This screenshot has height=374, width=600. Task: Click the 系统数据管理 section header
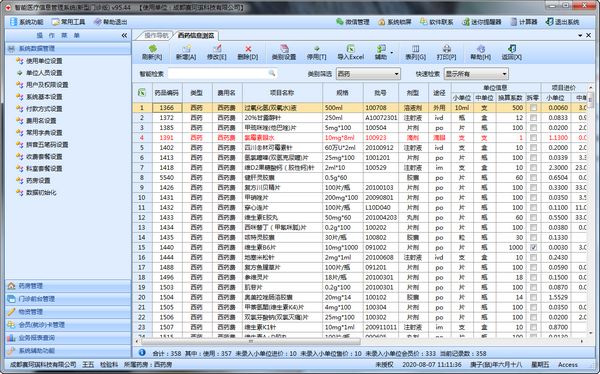68,49
